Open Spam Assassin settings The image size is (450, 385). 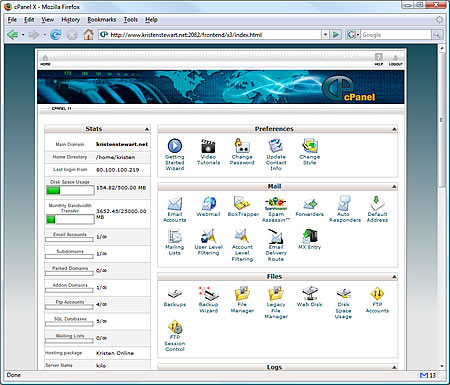(x=276, y=204)
